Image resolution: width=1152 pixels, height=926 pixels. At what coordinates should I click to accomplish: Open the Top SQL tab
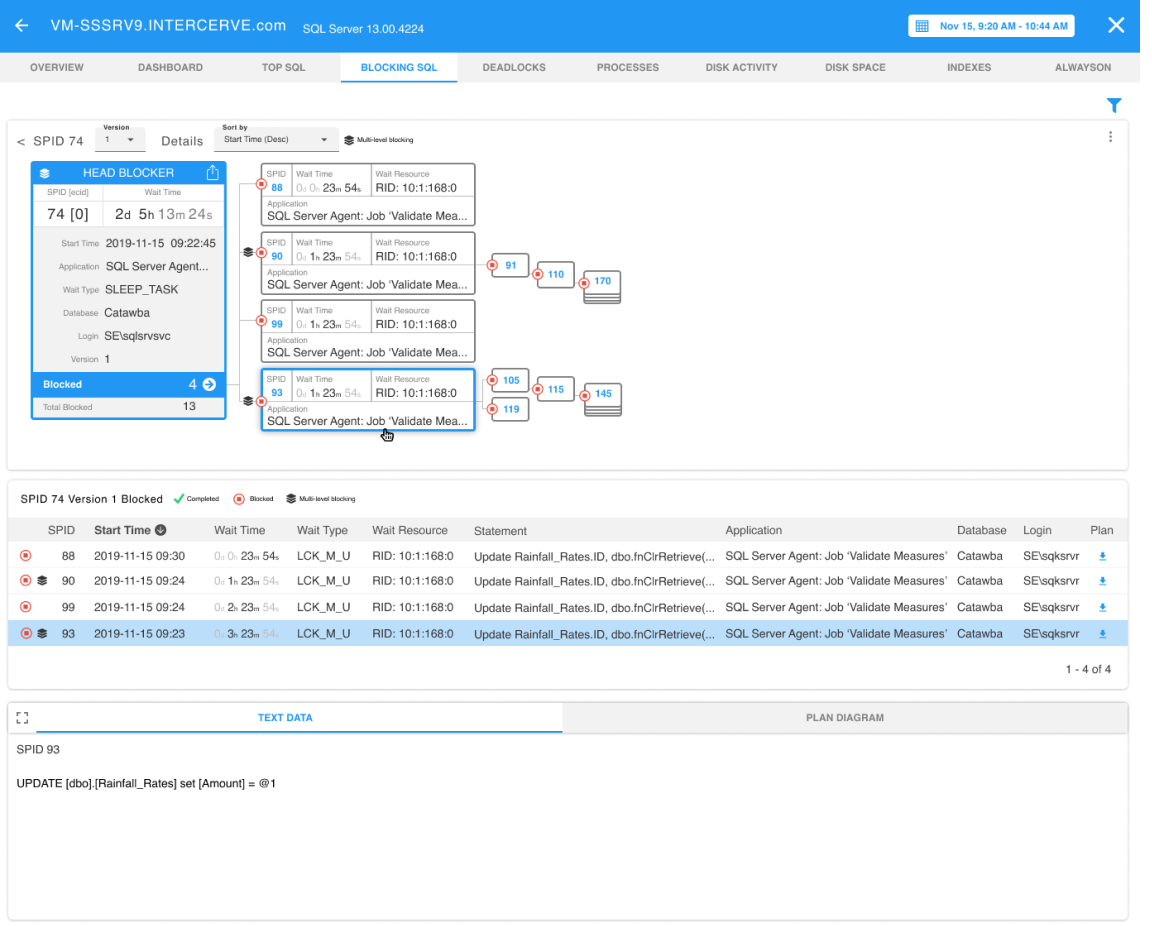point(283,67)
